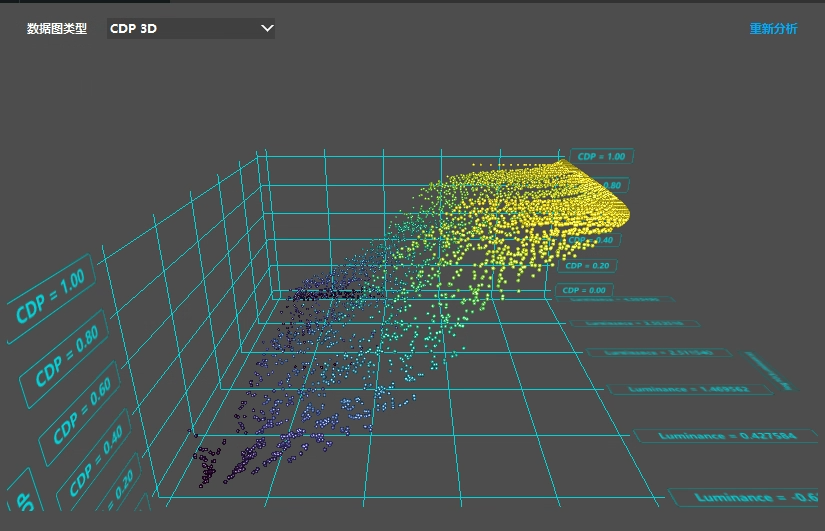The width and height of the screenshot is (825, 531).
Task: Click the rotated vertical axis title at right
Action: click(783, 370)
